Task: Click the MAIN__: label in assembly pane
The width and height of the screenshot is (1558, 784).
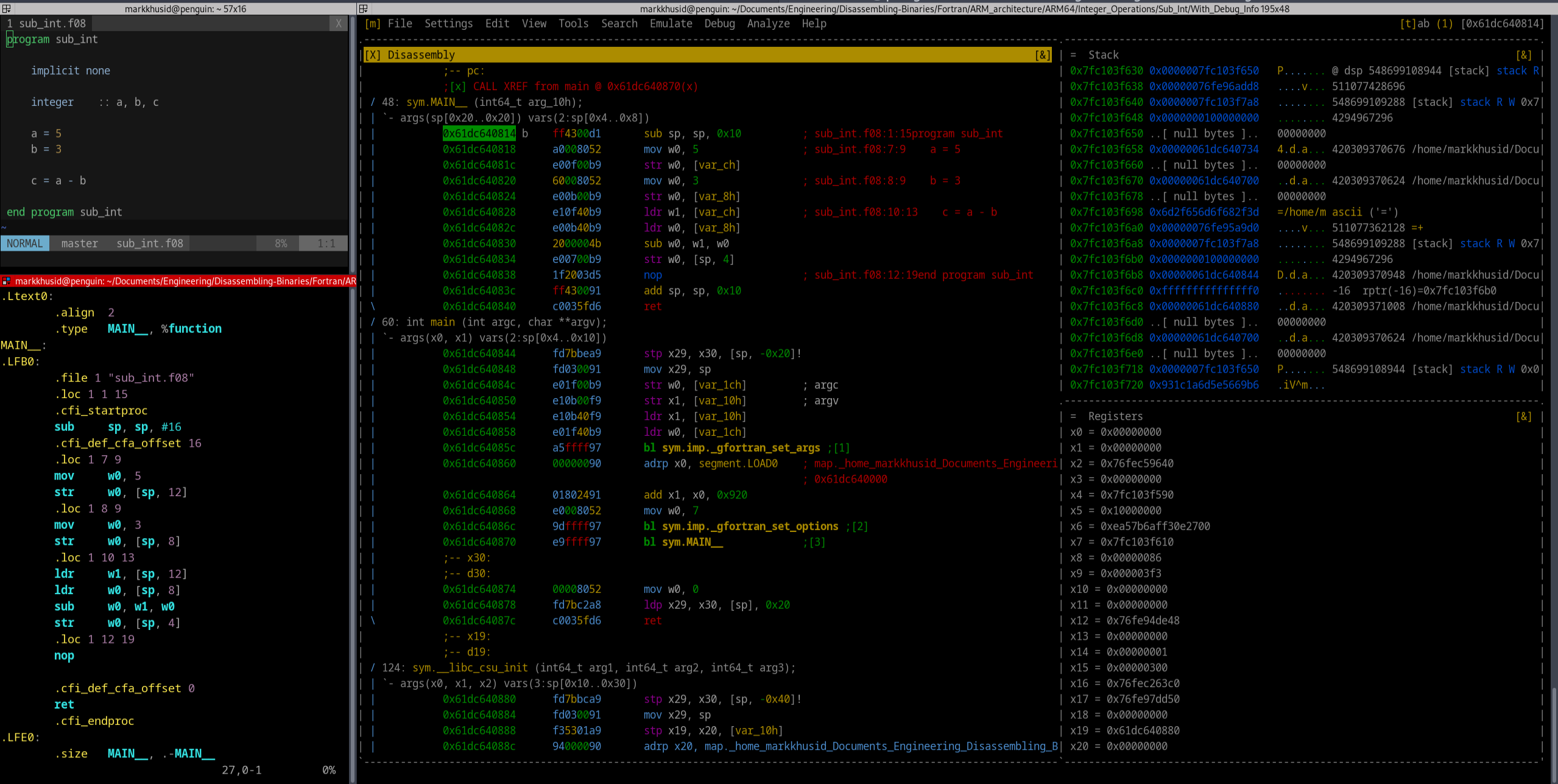Action: [x=24, y=345]
